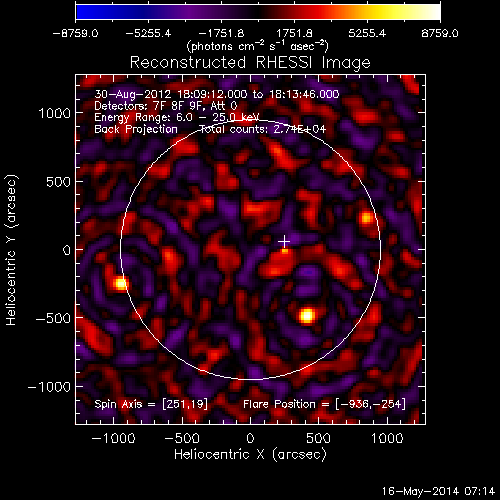Click the 'Total counts: 2.74E+04' text
This screenshot has width=500, height=500.
pos(263,129)
